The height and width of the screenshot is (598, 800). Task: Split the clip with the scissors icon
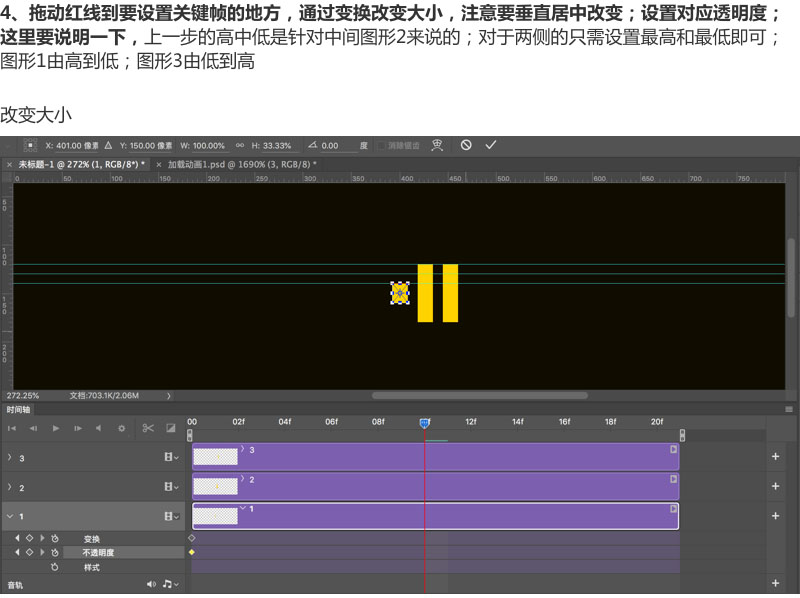148,428
